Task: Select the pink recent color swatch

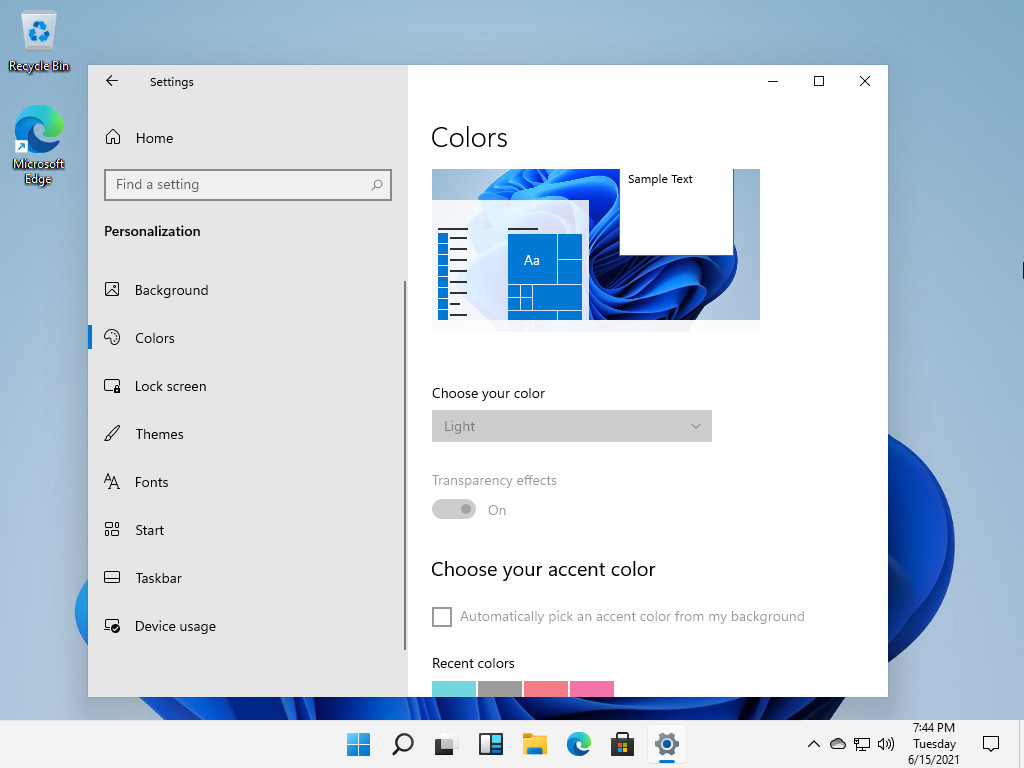Action: pos(591,689)
